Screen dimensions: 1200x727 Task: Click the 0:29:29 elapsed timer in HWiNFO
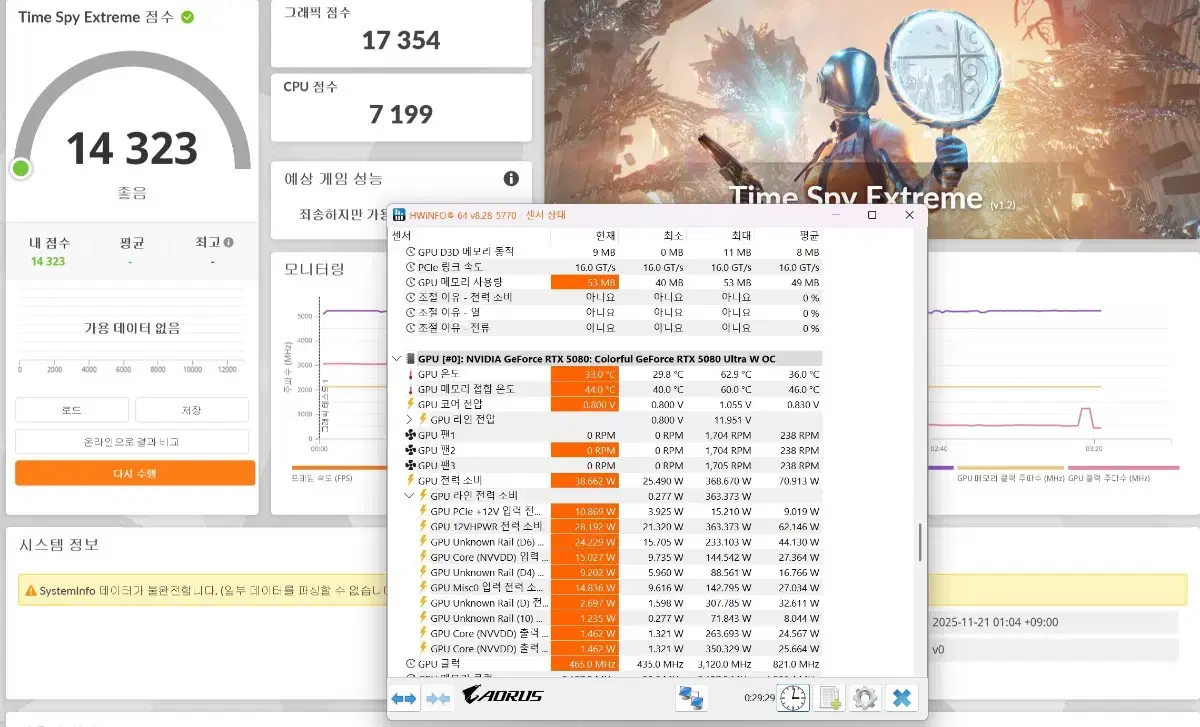tap(759, 698)
